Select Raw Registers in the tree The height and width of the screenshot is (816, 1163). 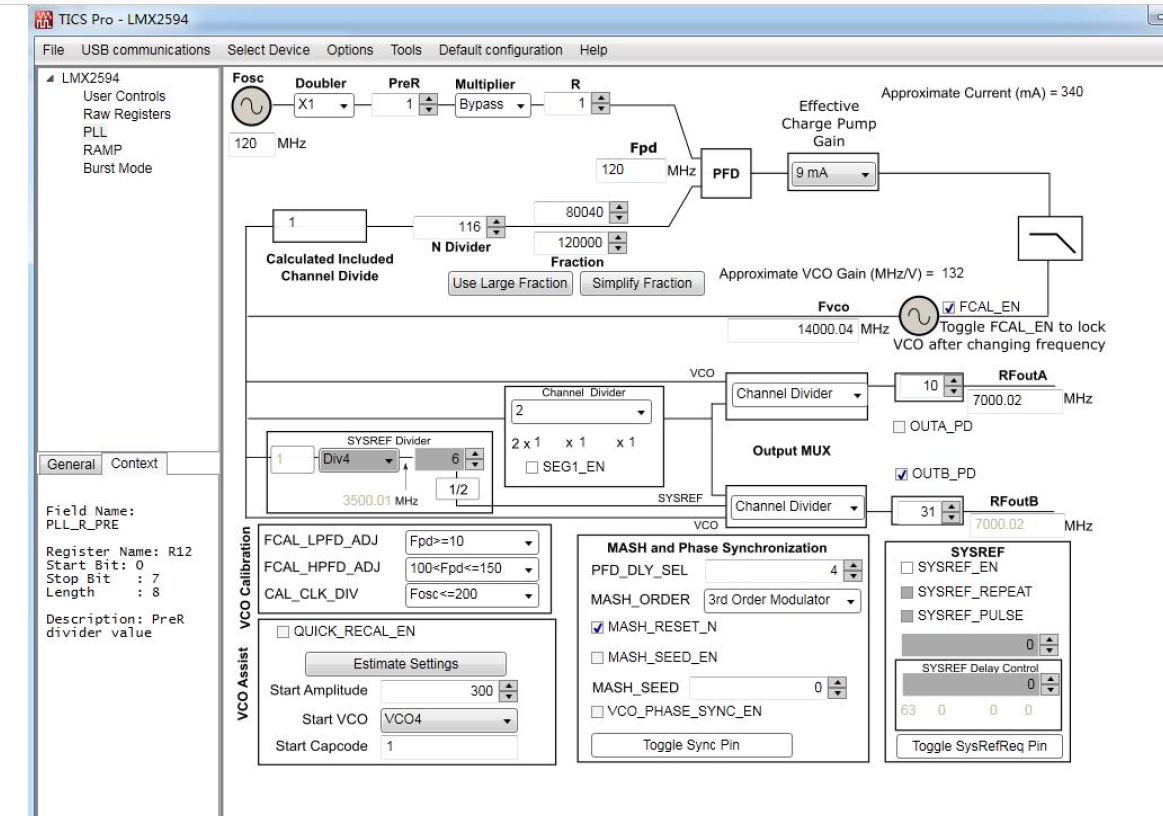127,114
